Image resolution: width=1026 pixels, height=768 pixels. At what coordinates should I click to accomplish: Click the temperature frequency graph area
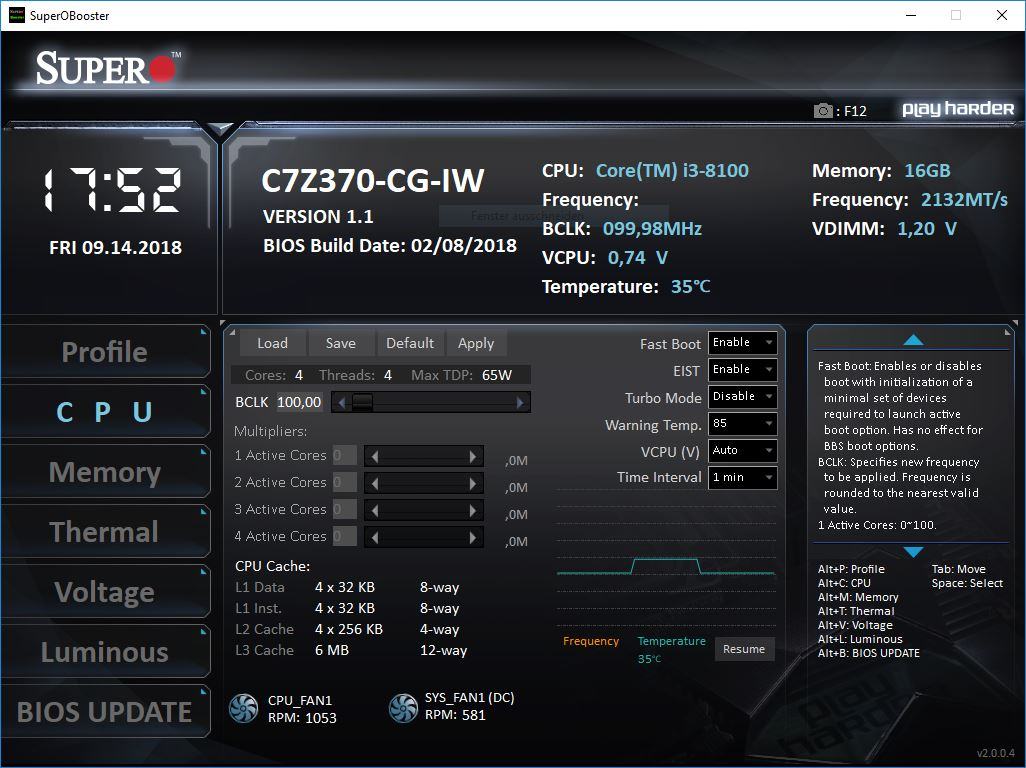click(x=666, y=559)
